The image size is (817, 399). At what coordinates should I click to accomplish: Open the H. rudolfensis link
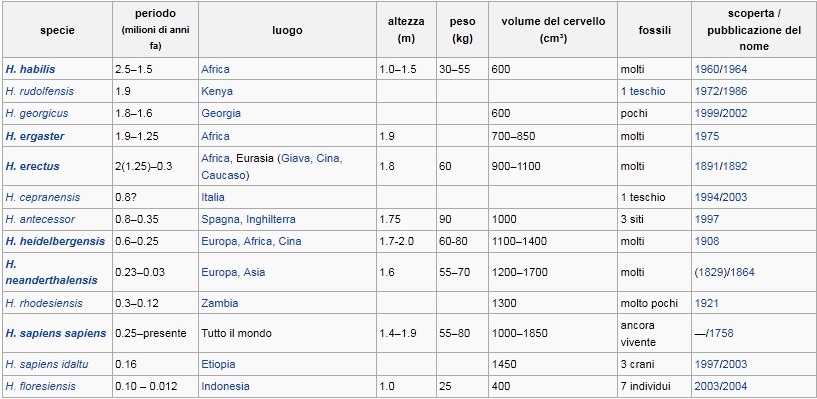click(x=40, y=91)
